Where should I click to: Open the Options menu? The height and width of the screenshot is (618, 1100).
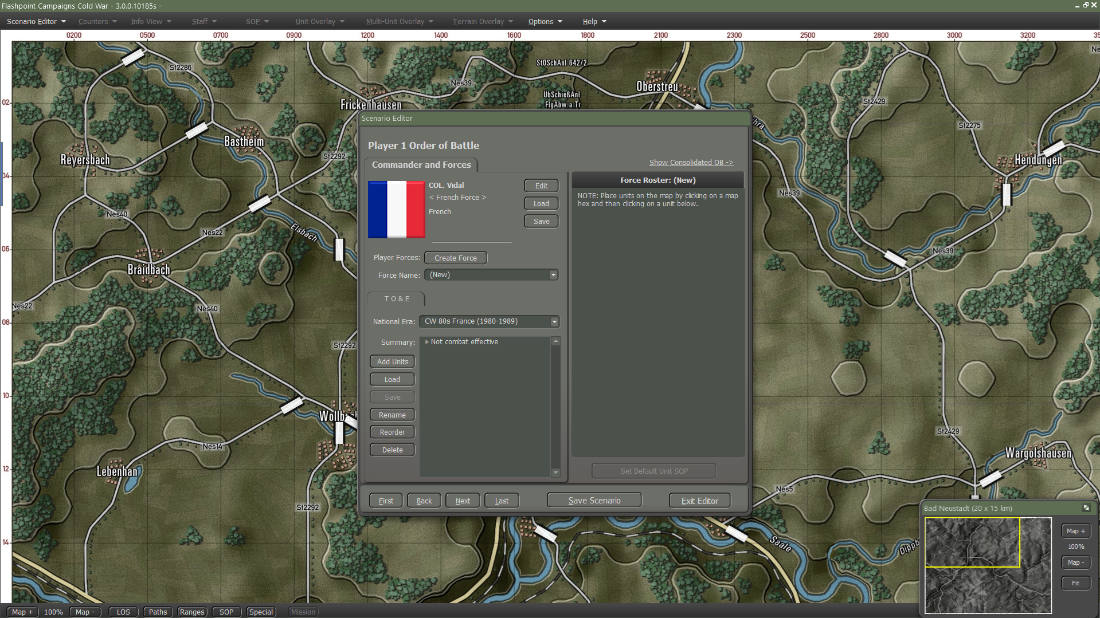tap(545, 21)
